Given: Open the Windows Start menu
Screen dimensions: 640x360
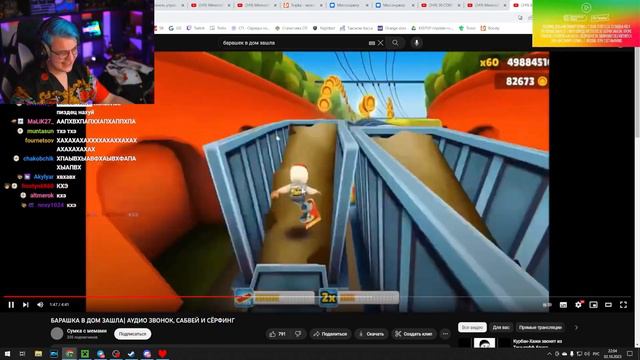Looking at the screenshot, I should (7, 353).
